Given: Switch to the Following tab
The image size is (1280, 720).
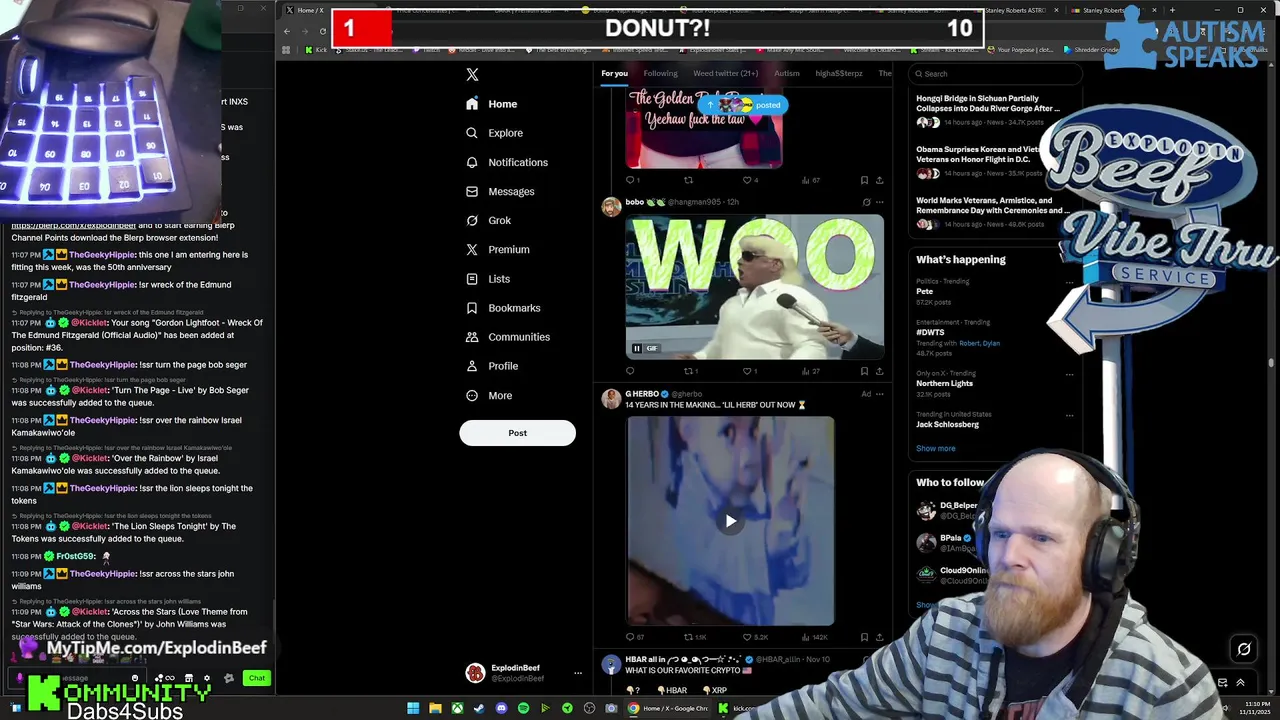Looking at the screenshot, I should click(x=660, y=73).
